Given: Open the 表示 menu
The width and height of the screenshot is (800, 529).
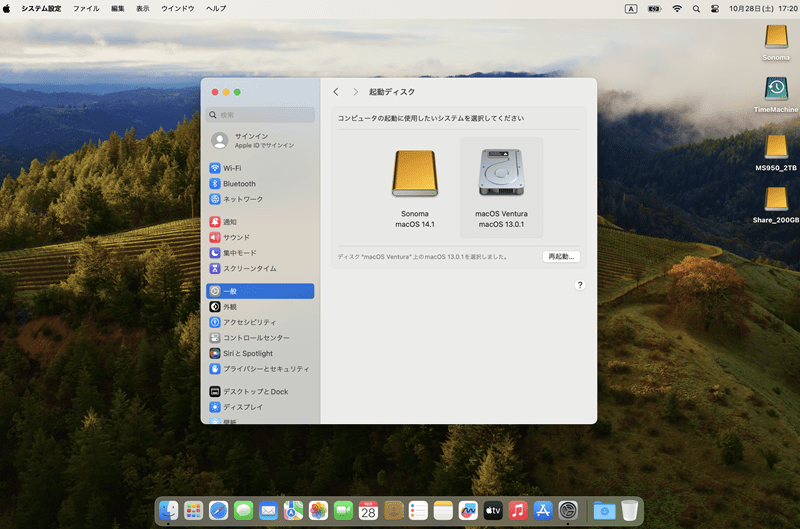Looking at the screenshot, I should click(x=142, y=8).
